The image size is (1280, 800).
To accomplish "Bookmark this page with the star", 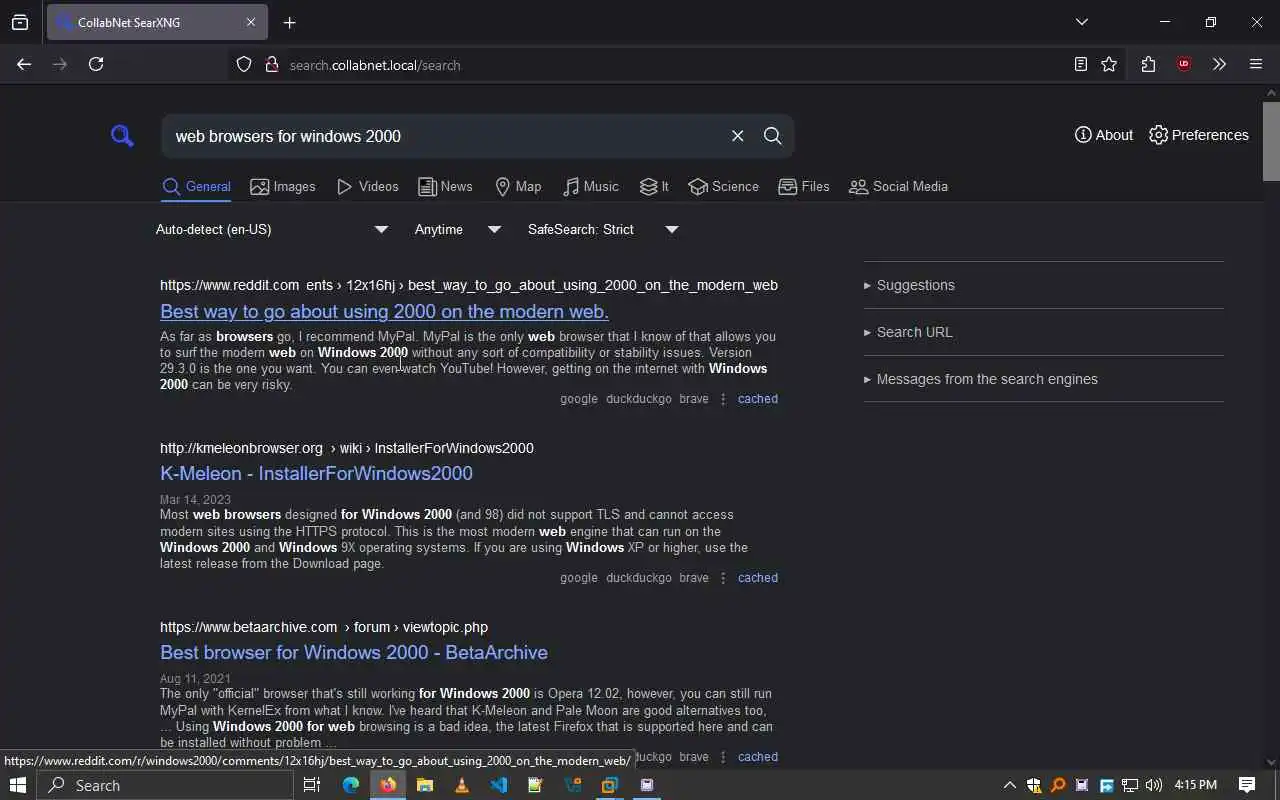I will (1109, 64).
